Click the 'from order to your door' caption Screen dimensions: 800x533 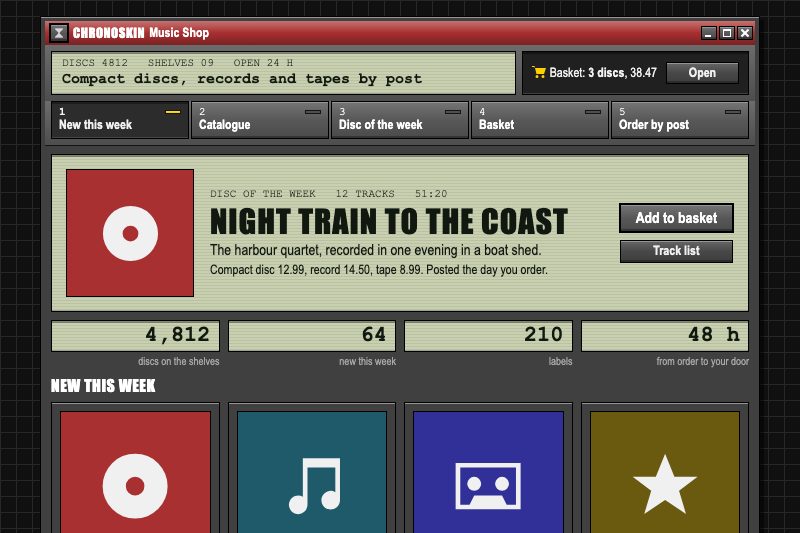click(703, 362)
